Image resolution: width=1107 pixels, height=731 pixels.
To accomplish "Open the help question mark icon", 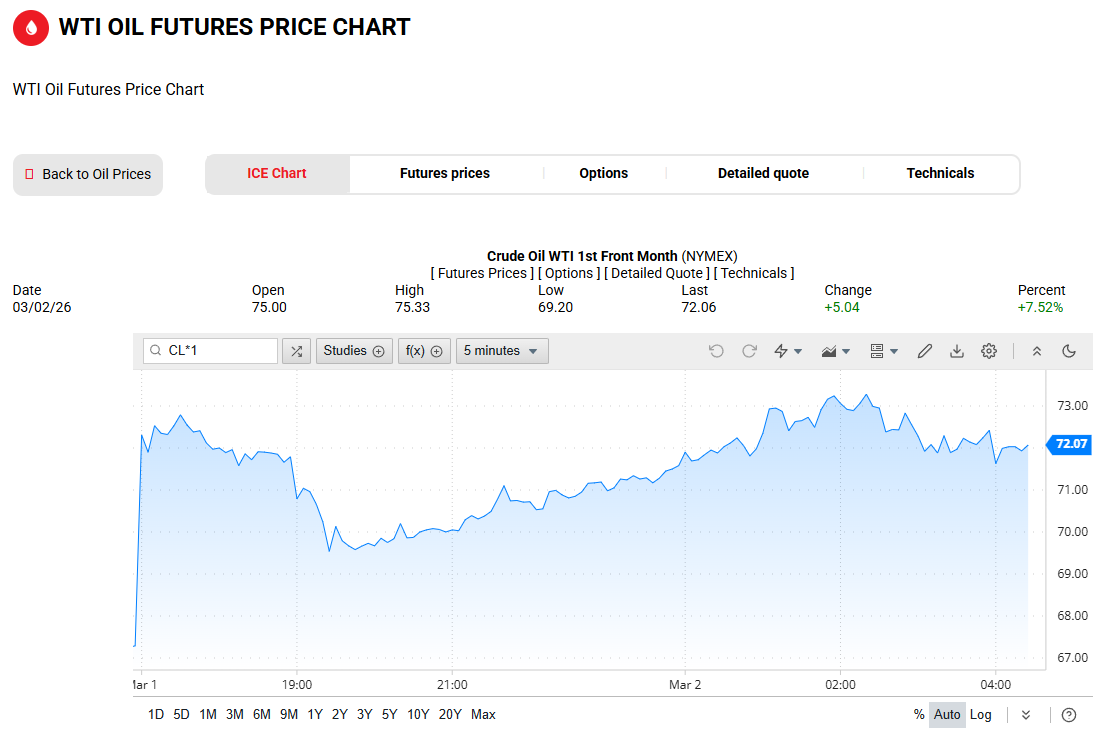I will coord(1069,714).
